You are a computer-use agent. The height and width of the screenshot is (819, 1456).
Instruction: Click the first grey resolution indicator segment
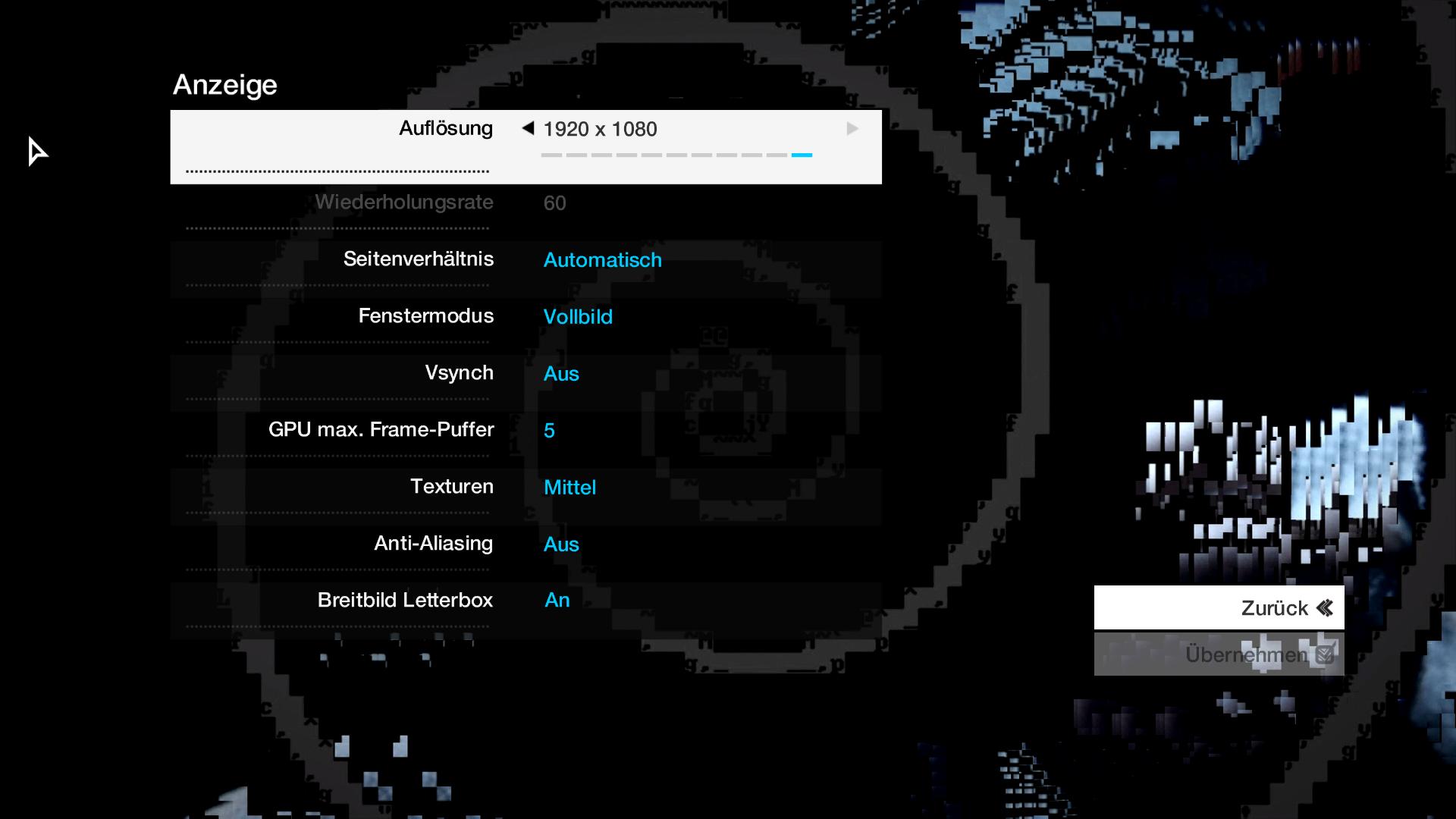pos(551,155)
